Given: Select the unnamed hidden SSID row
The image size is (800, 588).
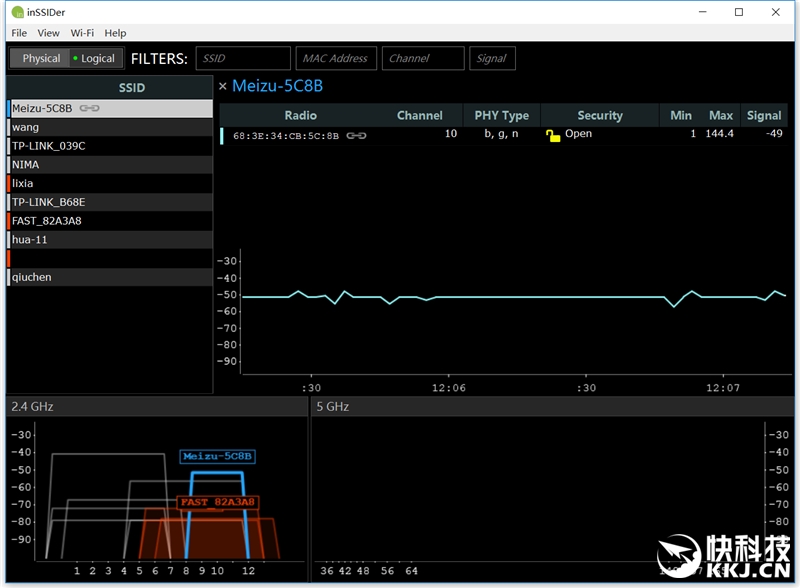Looking at the screenshot, I should pos(110,258).
